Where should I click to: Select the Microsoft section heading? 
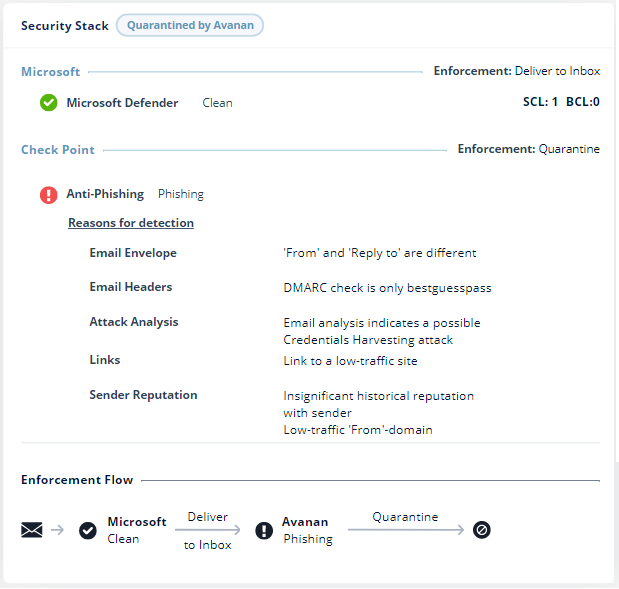[51, 71]
